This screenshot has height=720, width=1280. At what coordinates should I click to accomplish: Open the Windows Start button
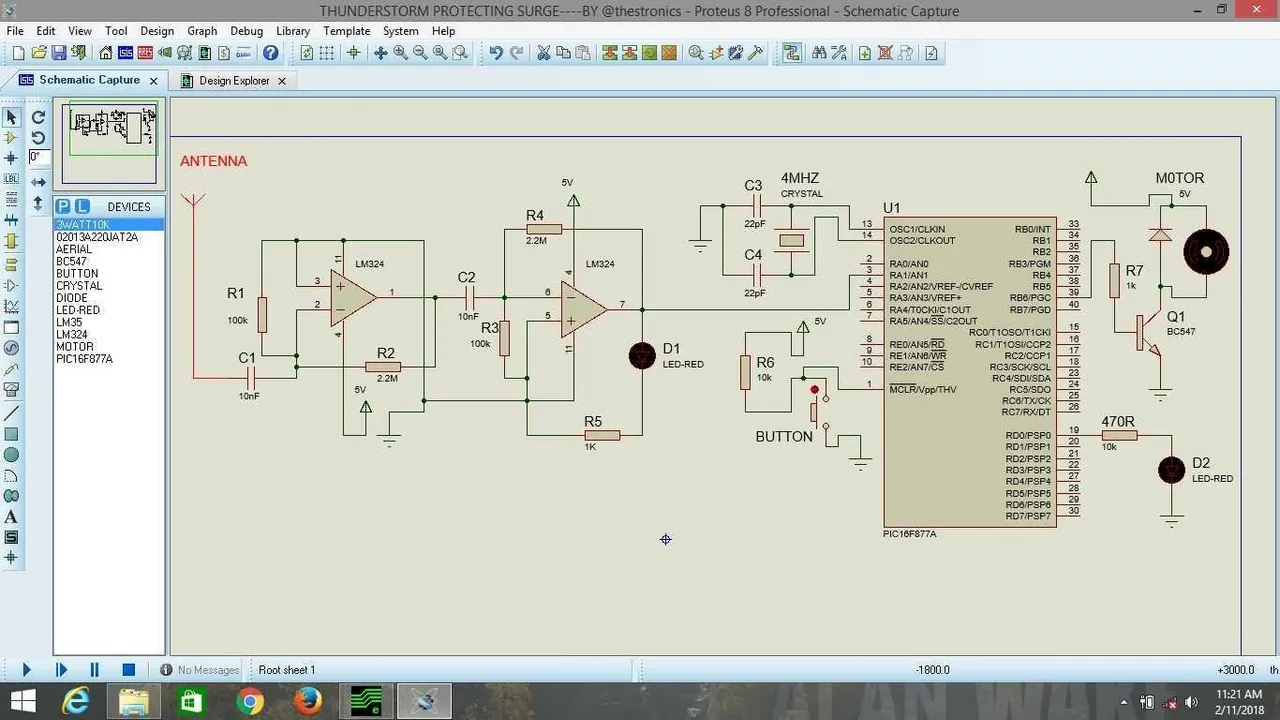tap(22, 701)
